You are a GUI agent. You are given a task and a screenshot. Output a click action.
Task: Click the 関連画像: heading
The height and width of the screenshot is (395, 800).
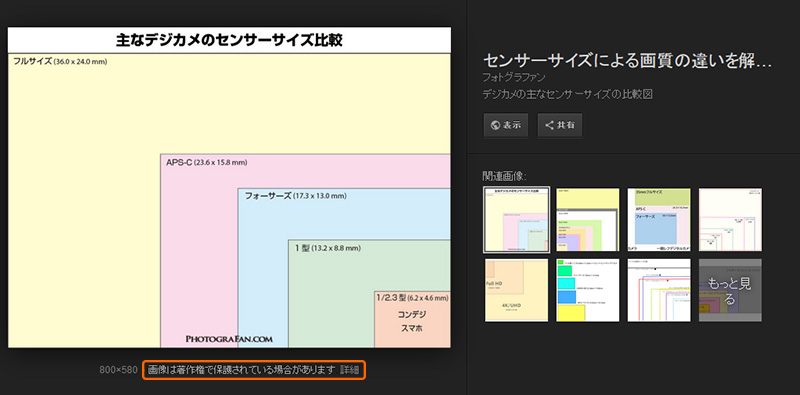coord(505,176)
